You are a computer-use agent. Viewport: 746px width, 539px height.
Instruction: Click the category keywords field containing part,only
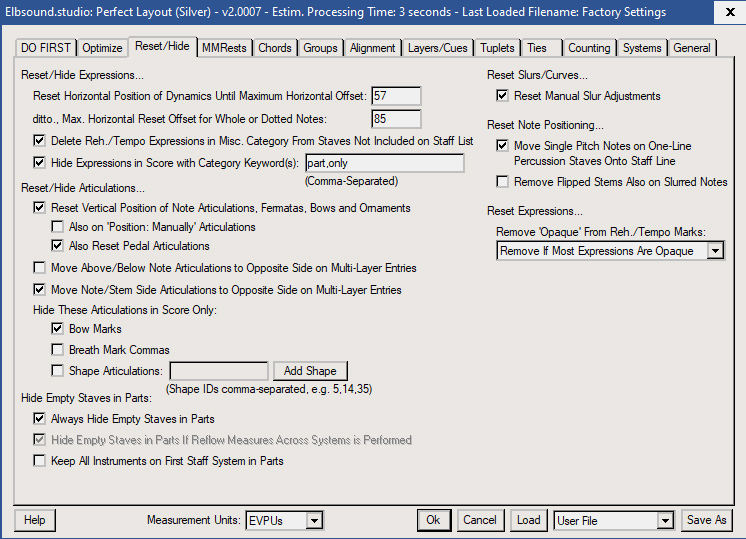coord(383,163)
